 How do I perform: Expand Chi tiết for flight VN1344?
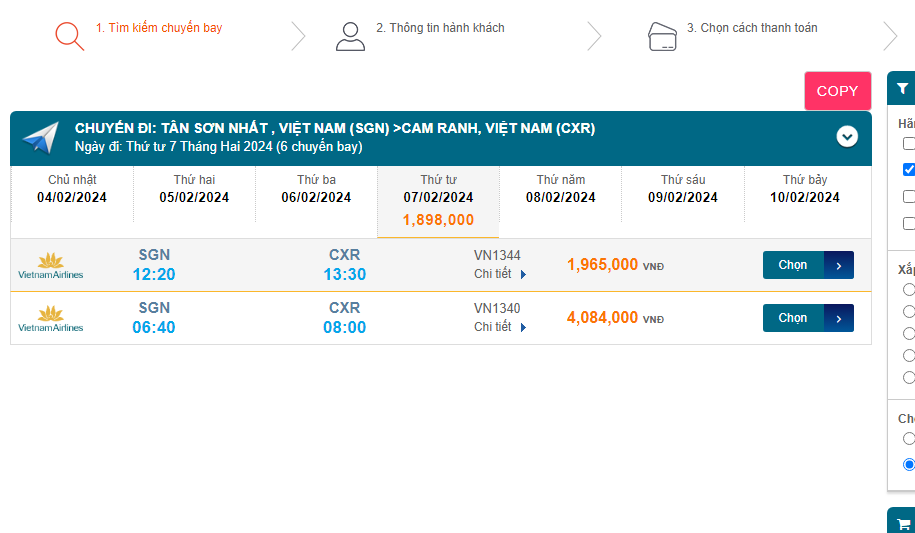(500, 274)
